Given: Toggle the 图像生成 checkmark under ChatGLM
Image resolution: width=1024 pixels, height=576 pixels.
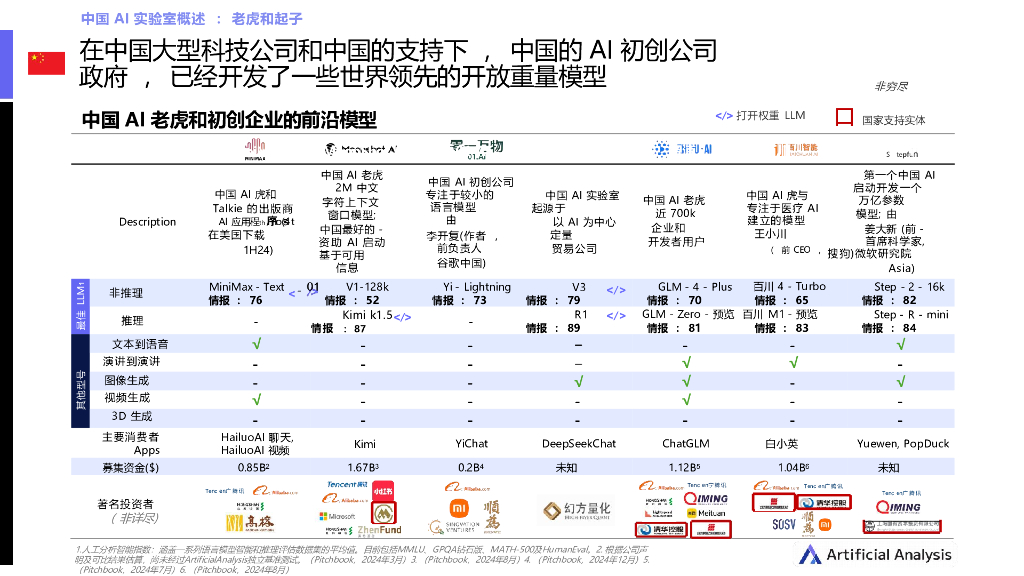Looking at the screenshot, I should pyautogui.click(x=687, y=379).
